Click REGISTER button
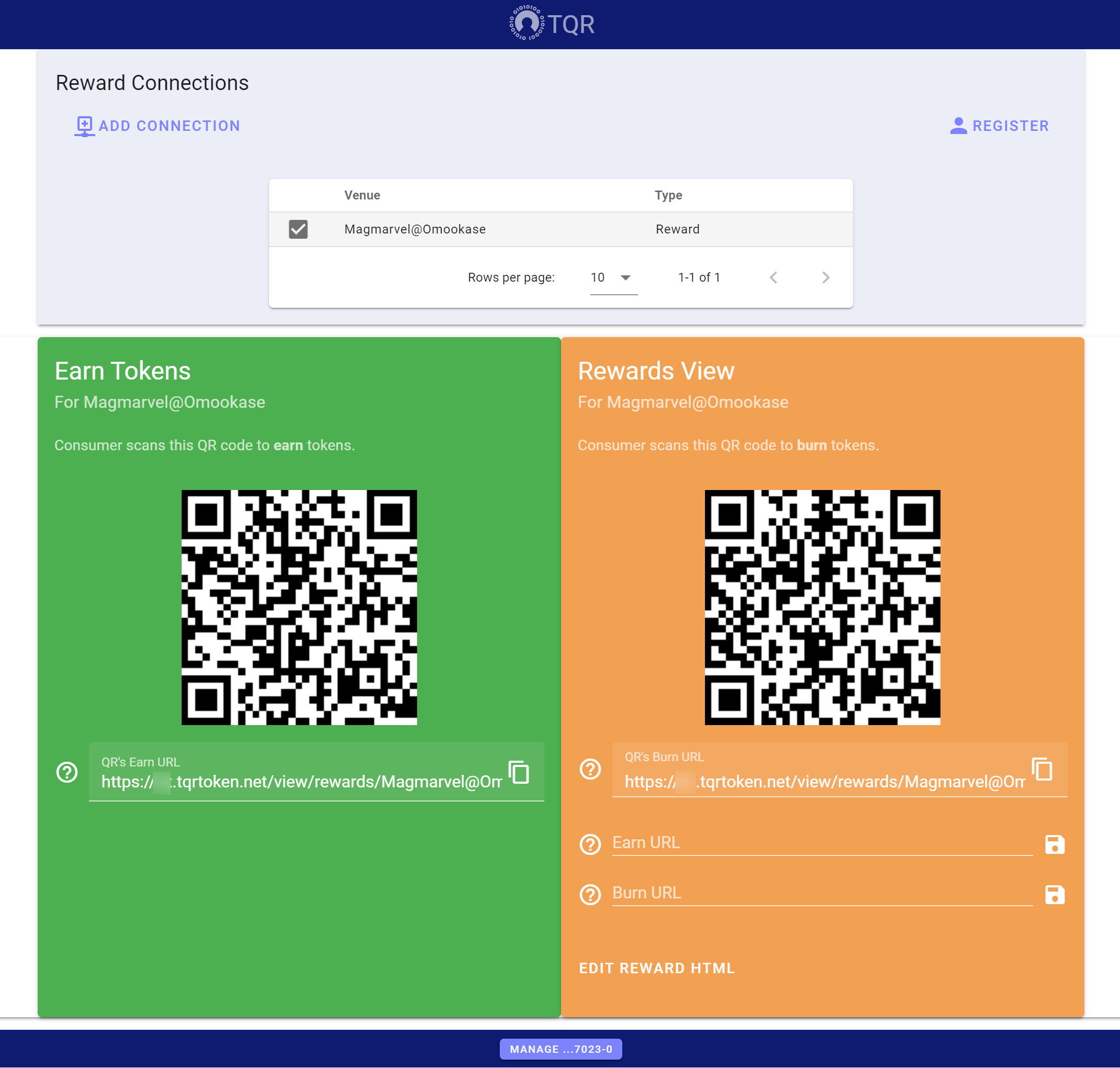 (999, 126)
